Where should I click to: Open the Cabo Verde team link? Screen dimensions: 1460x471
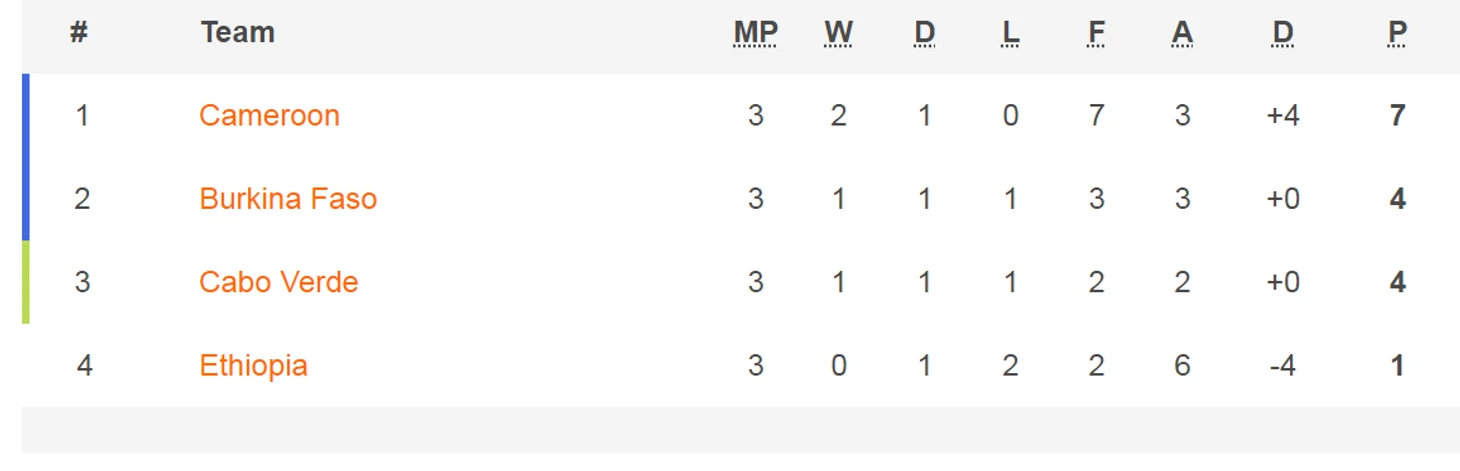click(278, 282)
